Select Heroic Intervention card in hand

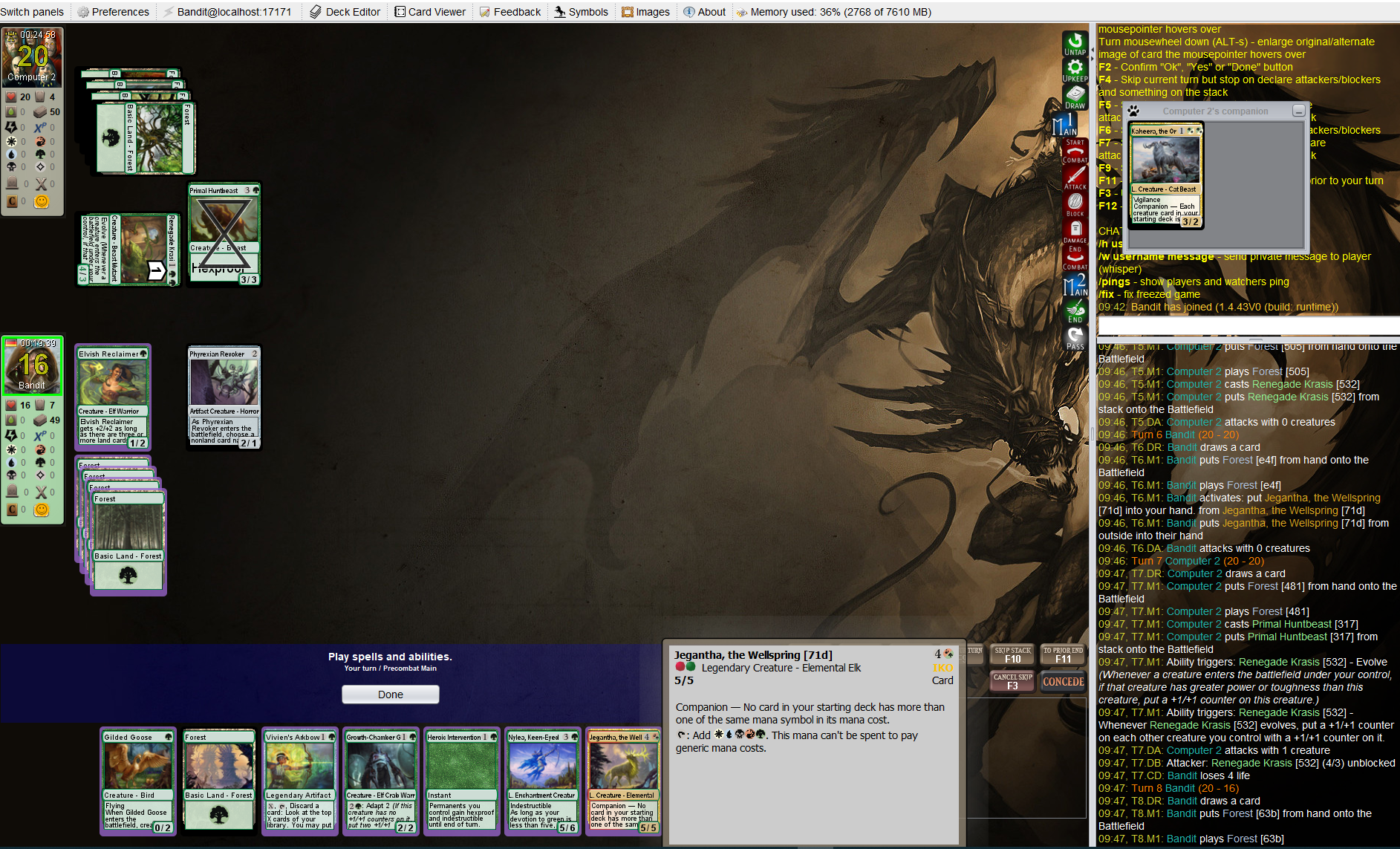(462, 781)
